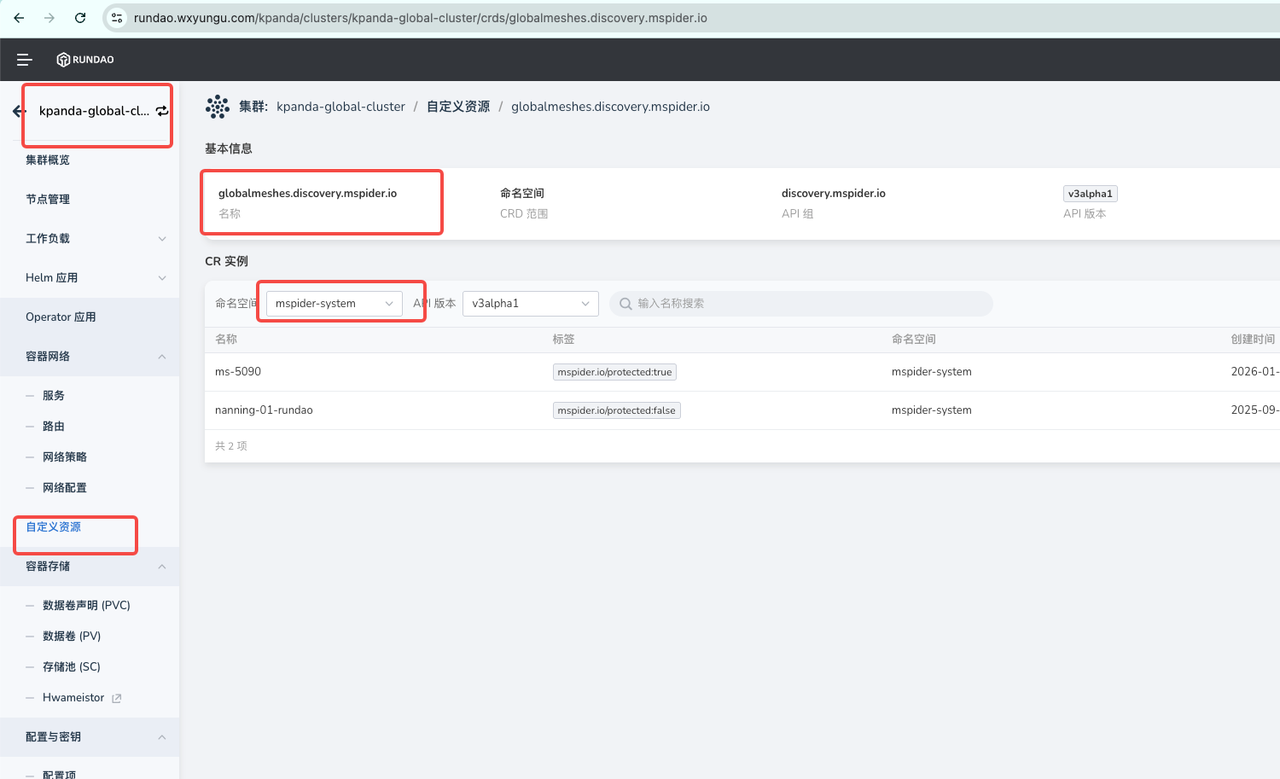Click the cluster icon in breadcrumb
Screen dimensions: 1280x779
coord(217,106)
